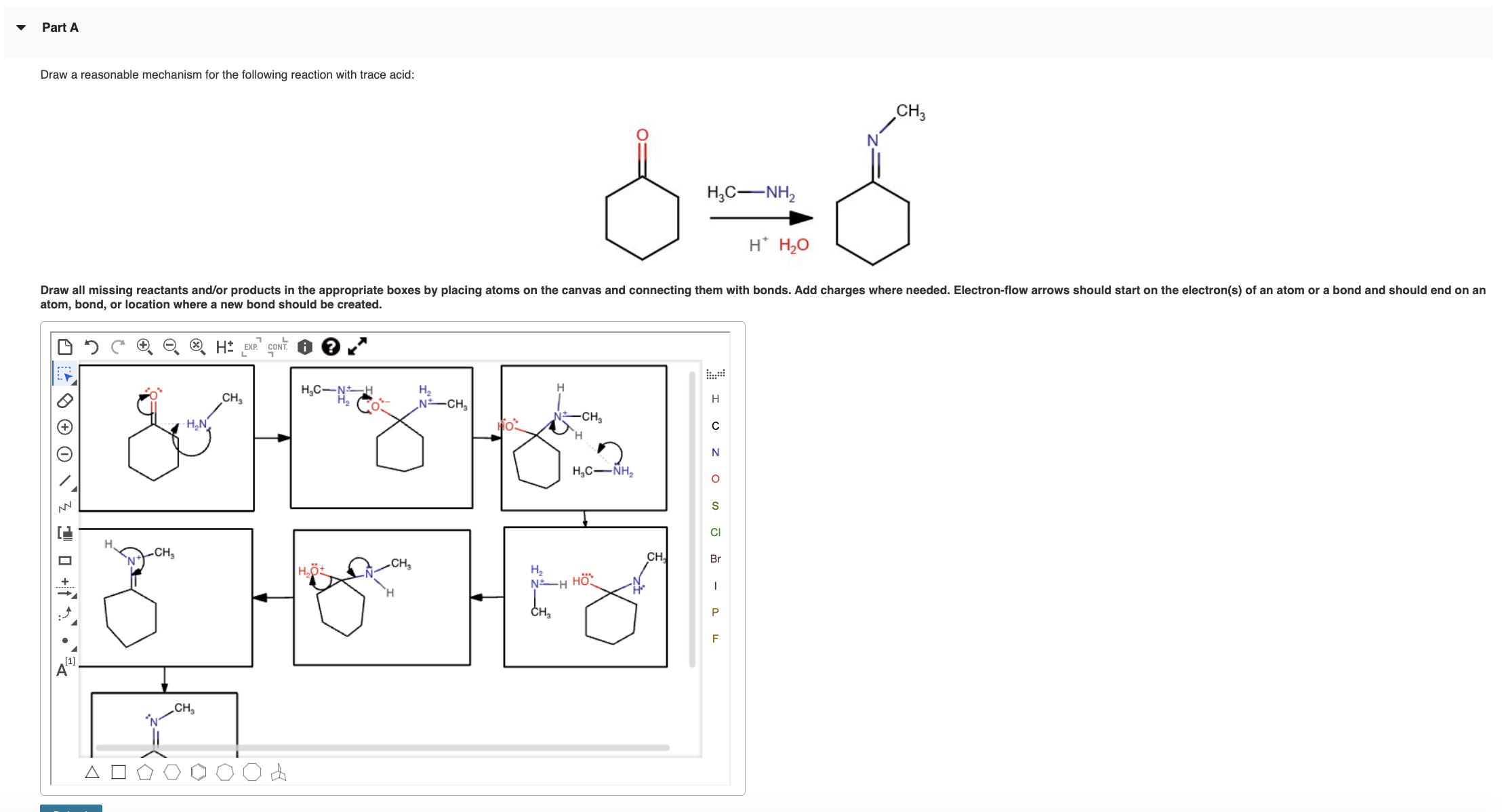Collapse the Part A section
This screenshot has height=812, width=1502.
click(x=20, y=28)
